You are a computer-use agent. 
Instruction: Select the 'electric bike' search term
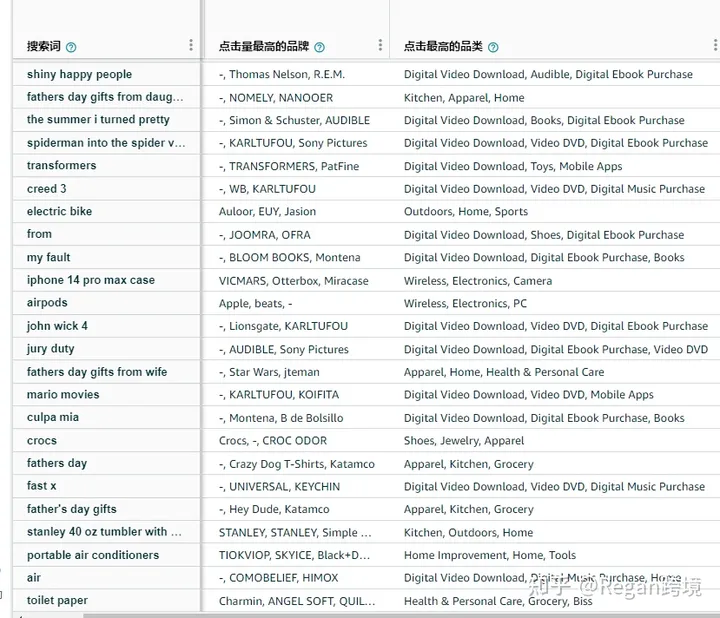click(x=59, y=211)
